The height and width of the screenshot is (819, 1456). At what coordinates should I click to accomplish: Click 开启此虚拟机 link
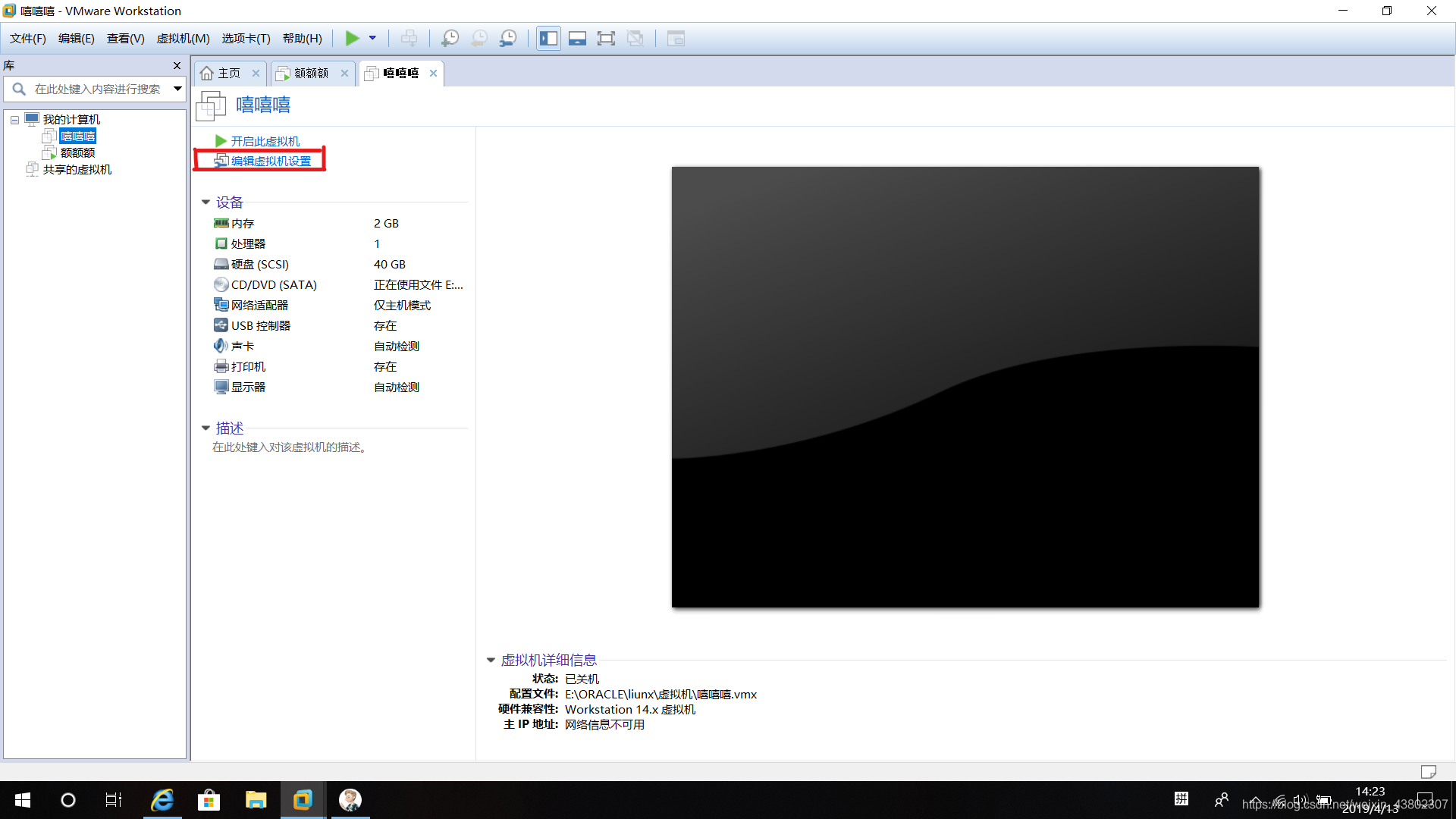[x=265, y=142]
